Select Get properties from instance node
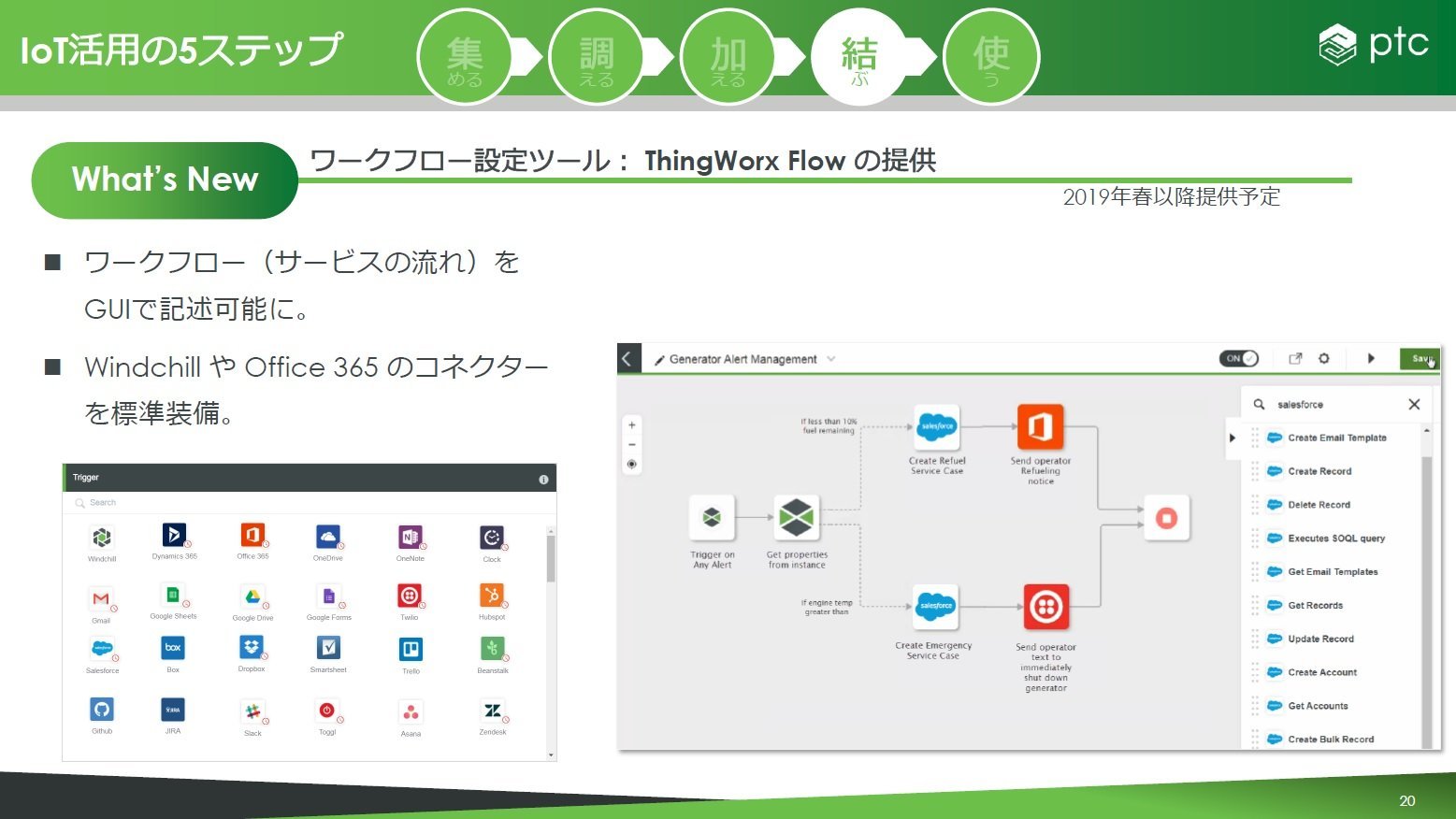The height and width of the screenshot is (819, 1456). click(x=797, y=517)
